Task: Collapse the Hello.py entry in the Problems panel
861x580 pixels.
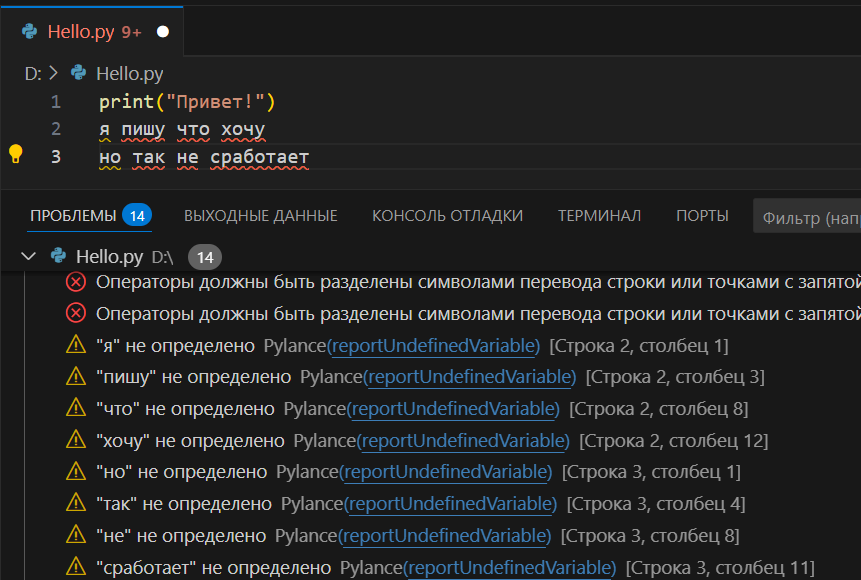Action: coord(28,255)
